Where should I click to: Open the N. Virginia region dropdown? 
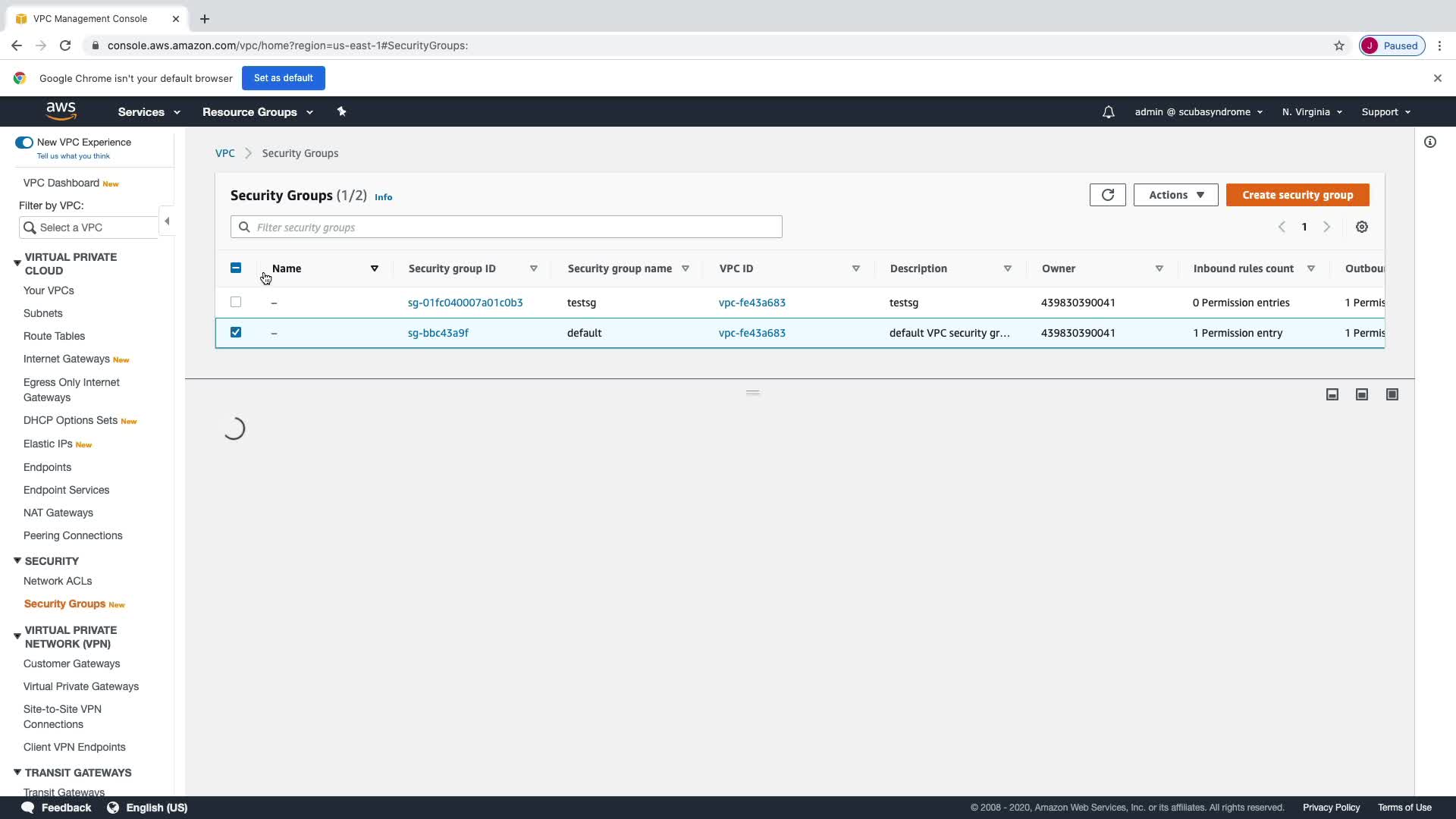(x=1311, y=112)
